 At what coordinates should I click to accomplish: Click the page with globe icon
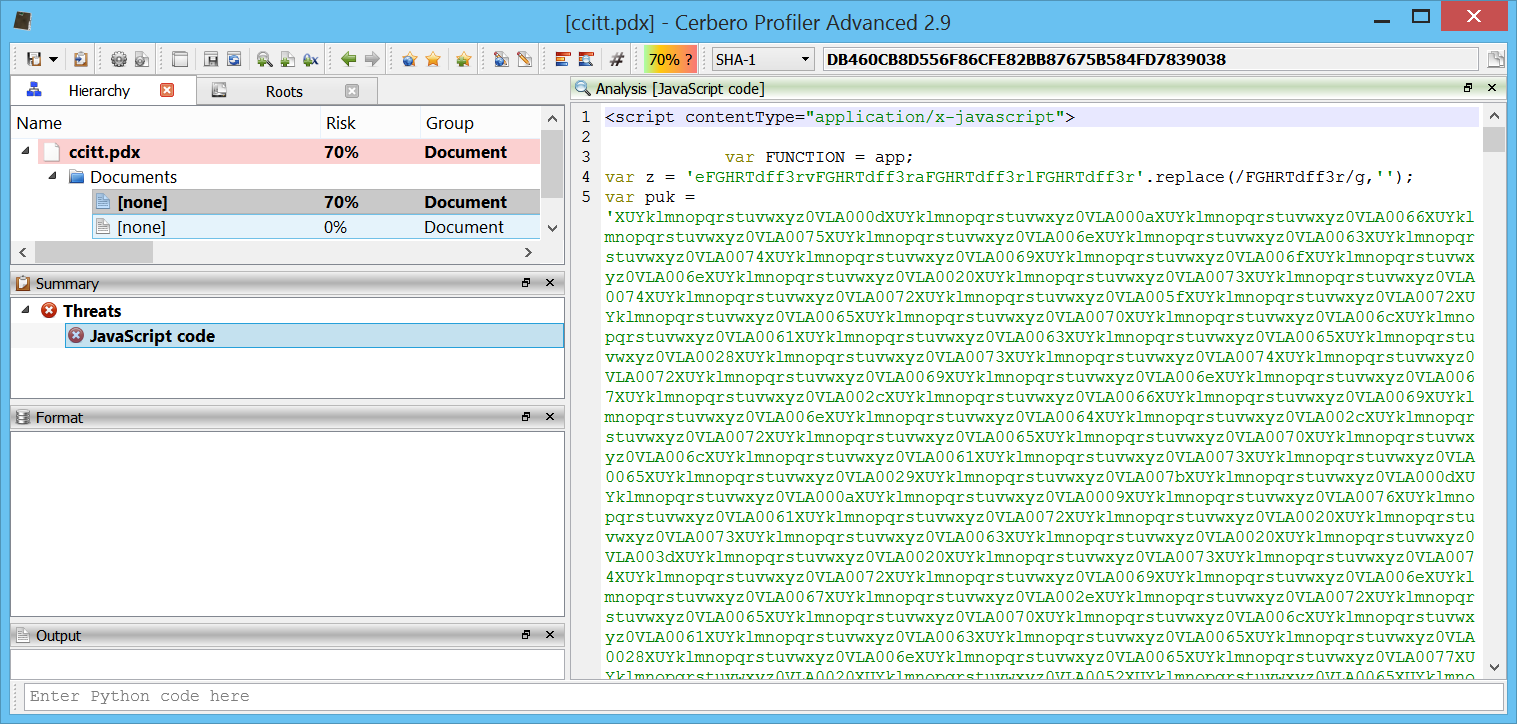click(501, 60)
